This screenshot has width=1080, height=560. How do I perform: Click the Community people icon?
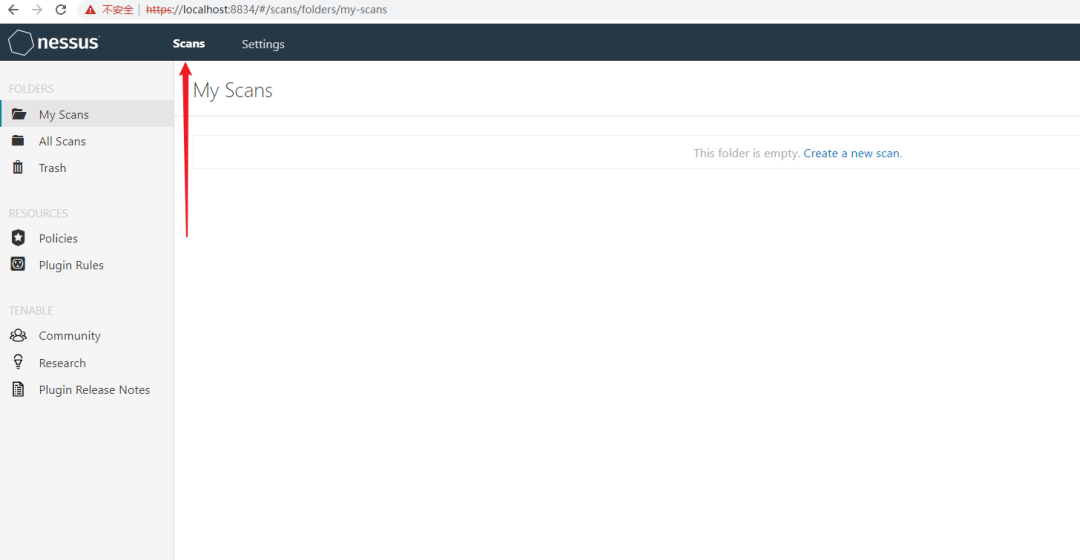(x=18, y=335)
